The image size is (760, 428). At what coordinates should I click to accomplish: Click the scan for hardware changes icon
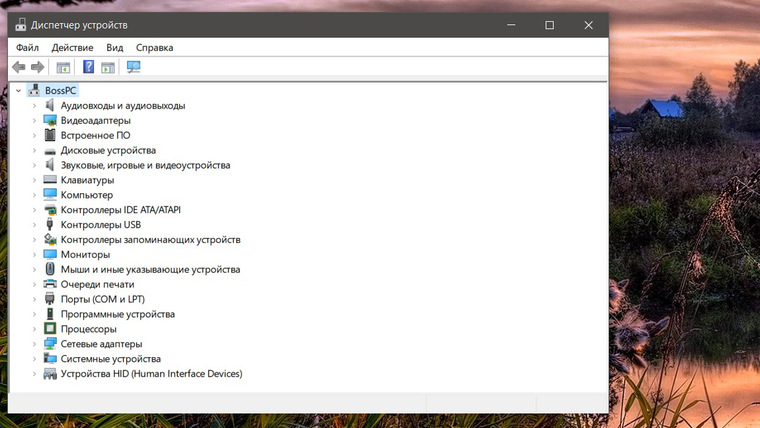point(133,67)
